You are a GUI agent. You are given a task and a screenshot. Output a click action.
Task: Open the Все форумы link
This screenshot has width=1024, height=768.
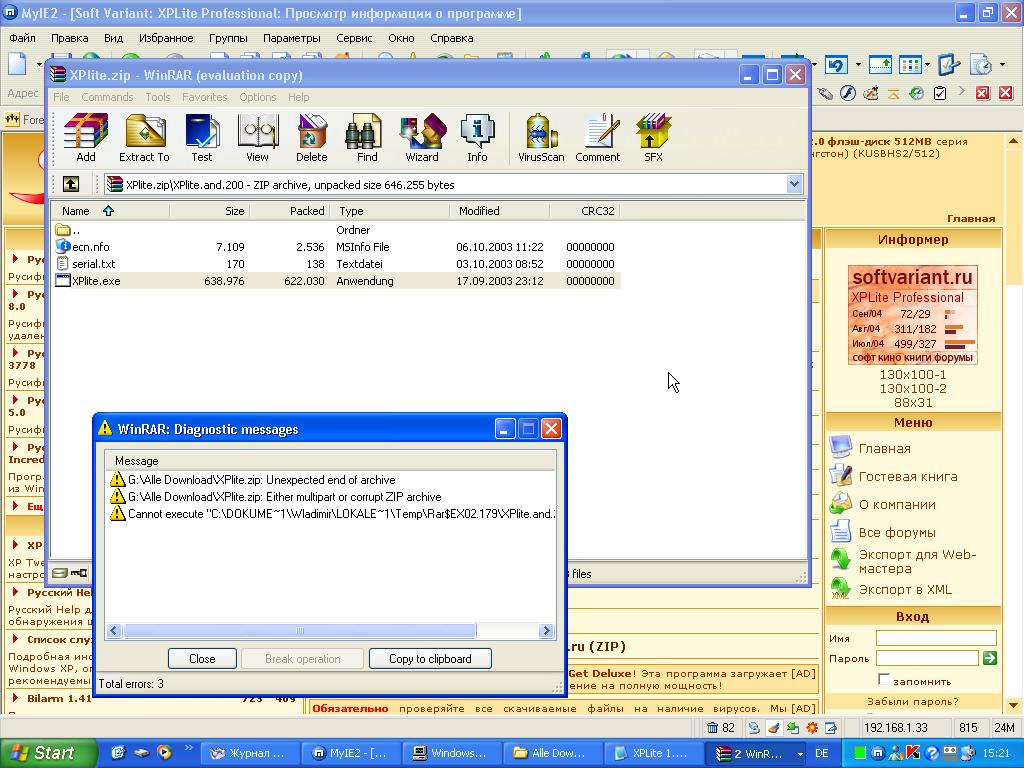coord(897,532)
